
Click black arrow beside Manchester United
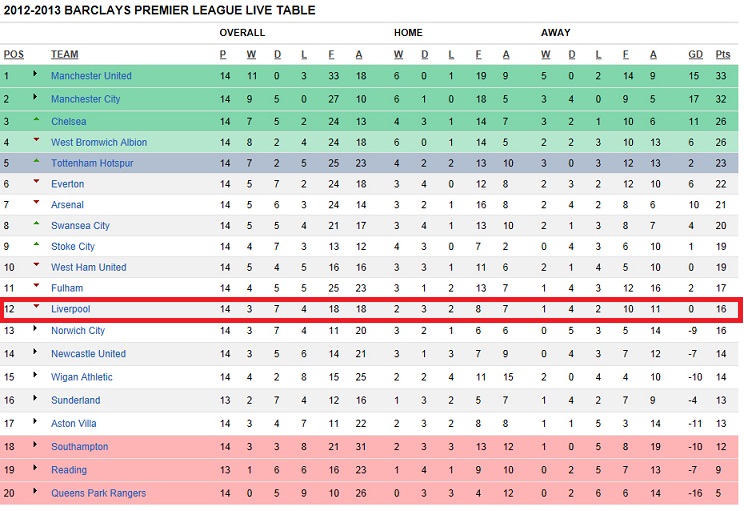click(35, 74)
